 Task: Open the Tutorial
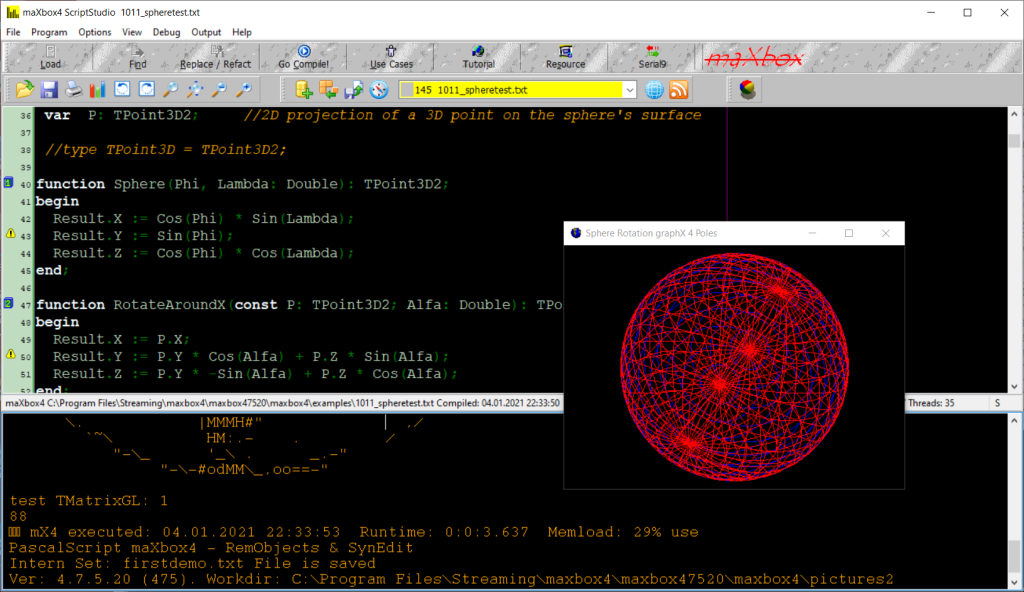[x=478, y=58]
